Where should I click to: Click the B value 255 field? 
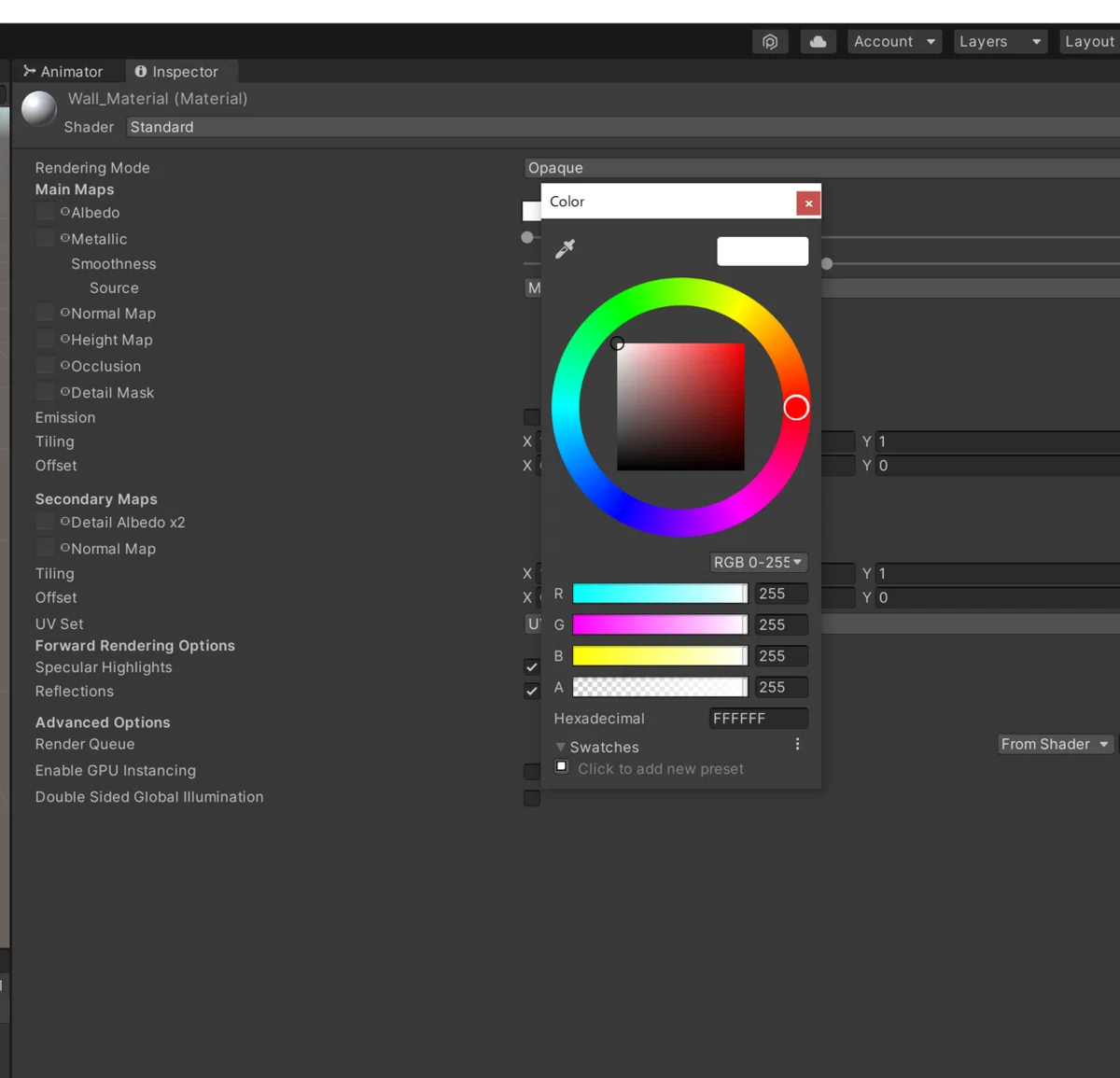782,656
